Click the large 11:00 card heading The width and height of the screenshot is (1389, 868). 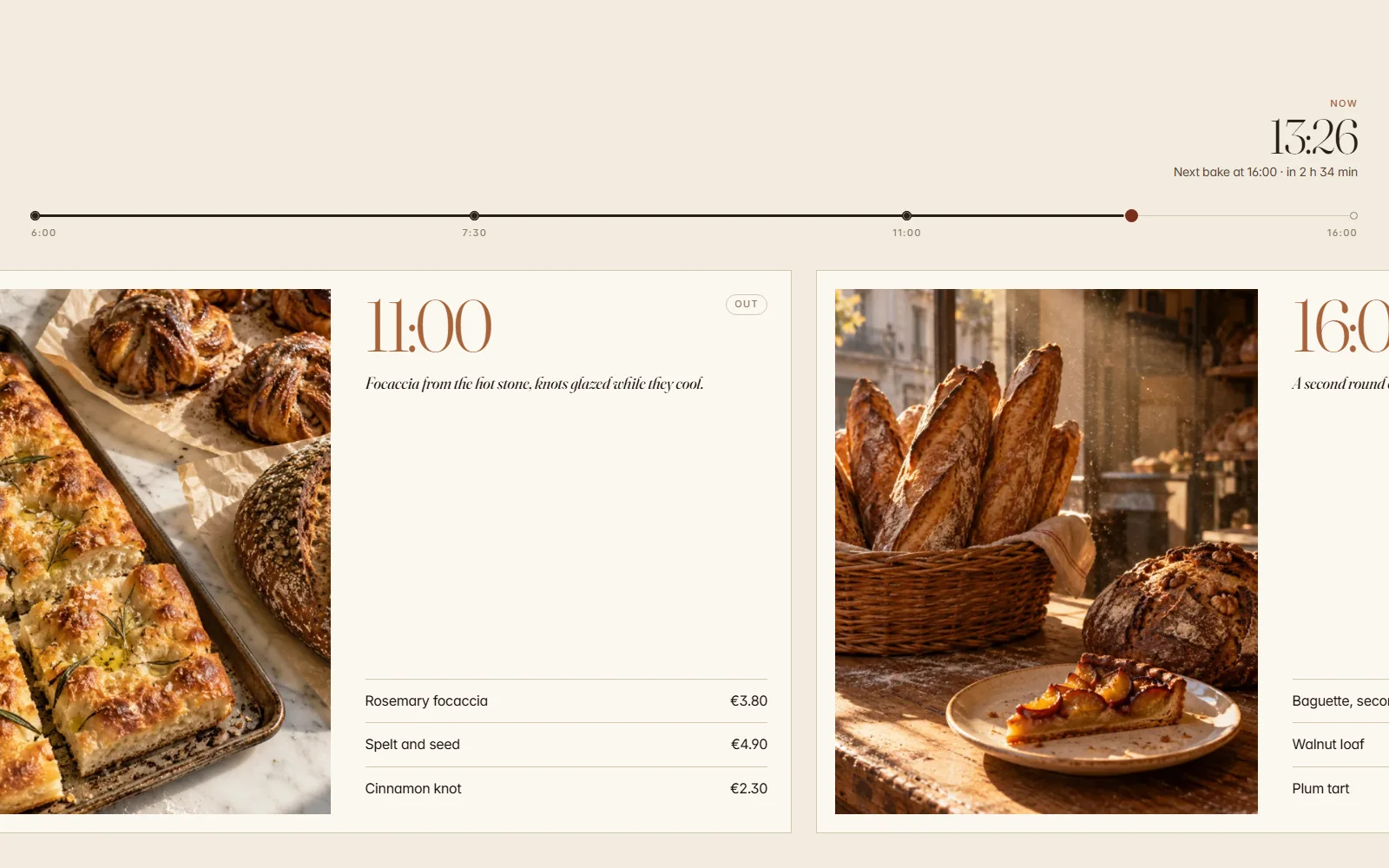click(429, 326)
